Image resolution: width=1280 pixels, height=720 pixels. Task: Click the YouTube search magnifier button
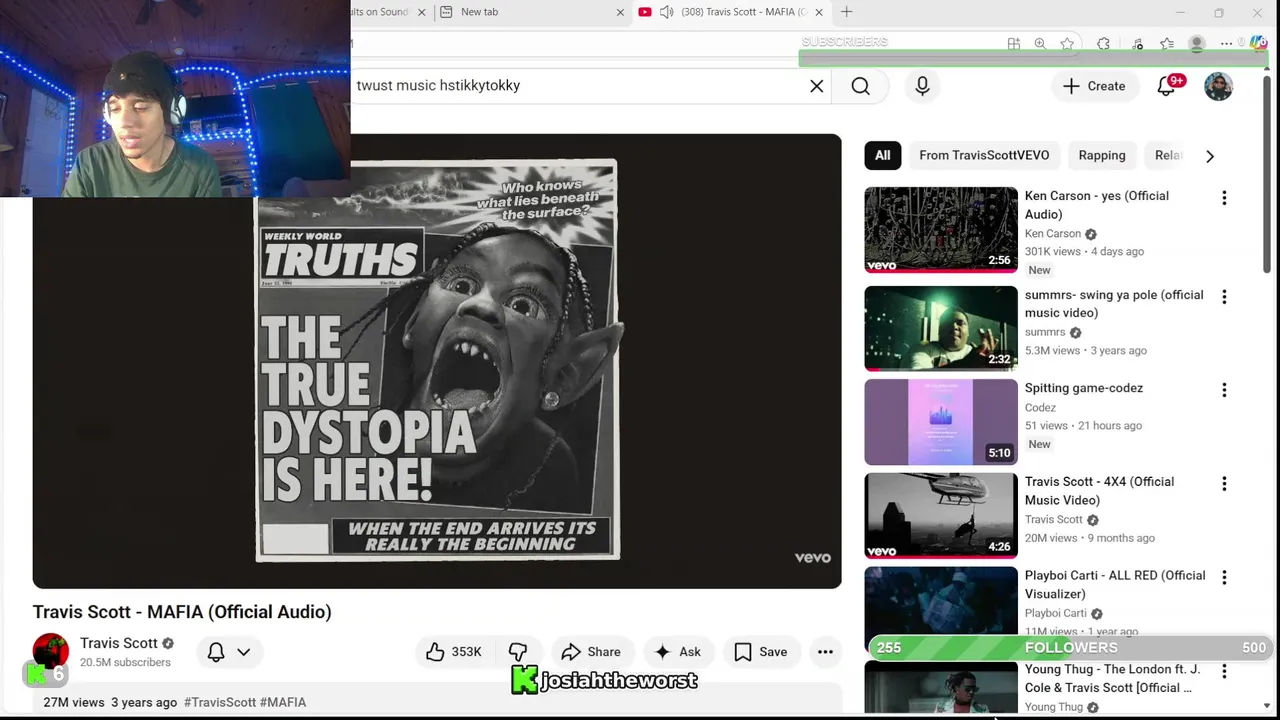tap(860, 86)
